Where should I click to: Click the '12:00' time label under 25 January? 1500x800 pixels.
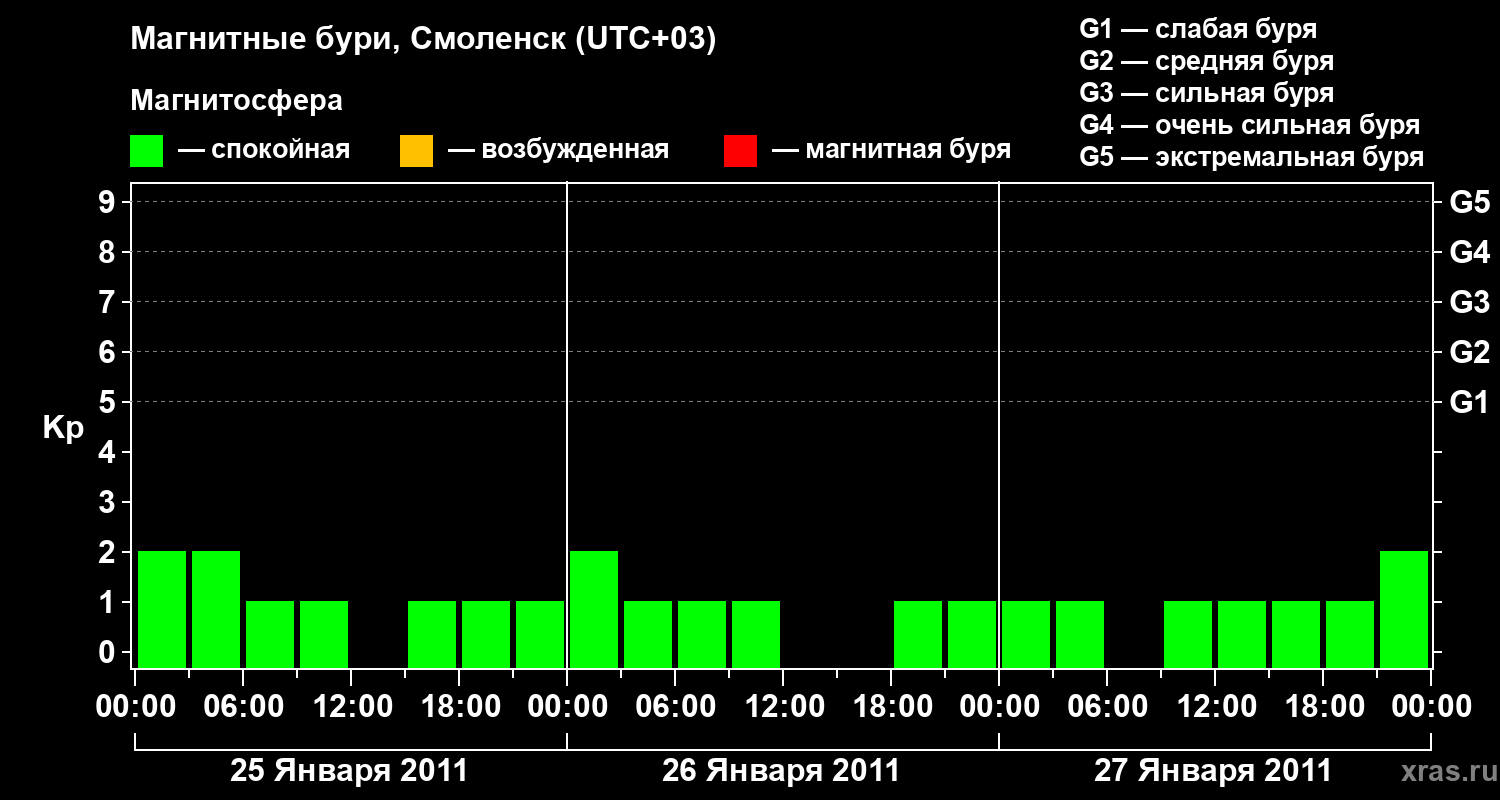(x=352, y=707)
